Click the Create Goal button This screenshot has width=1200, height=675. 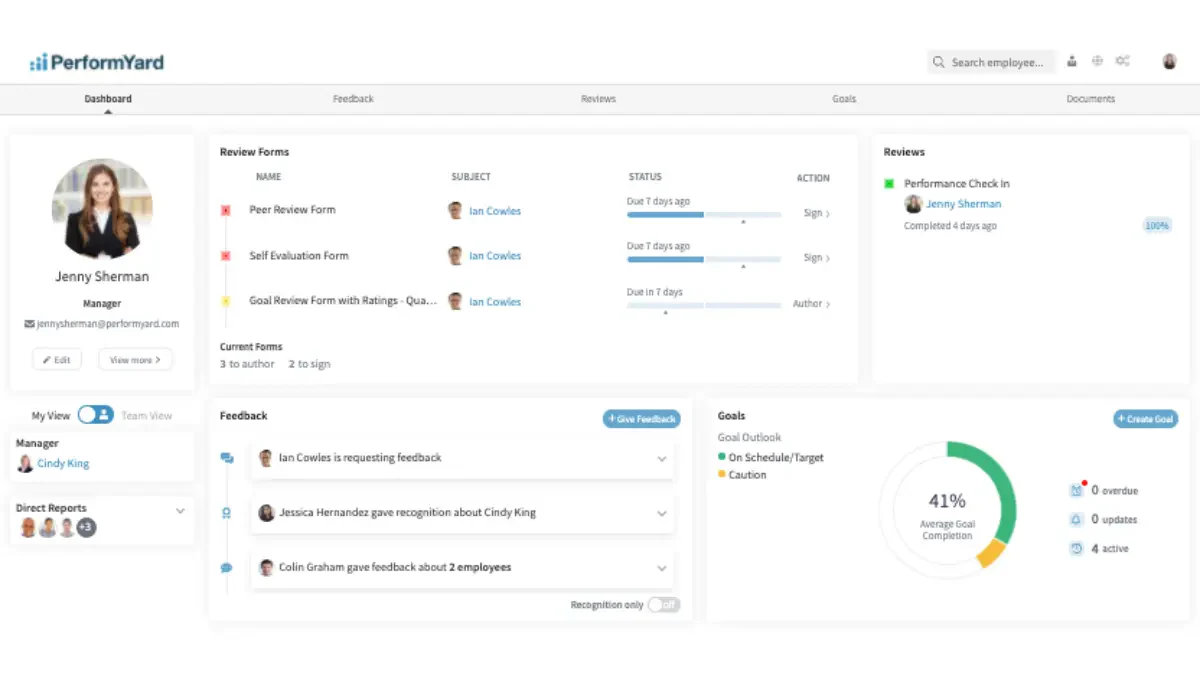1145,419
